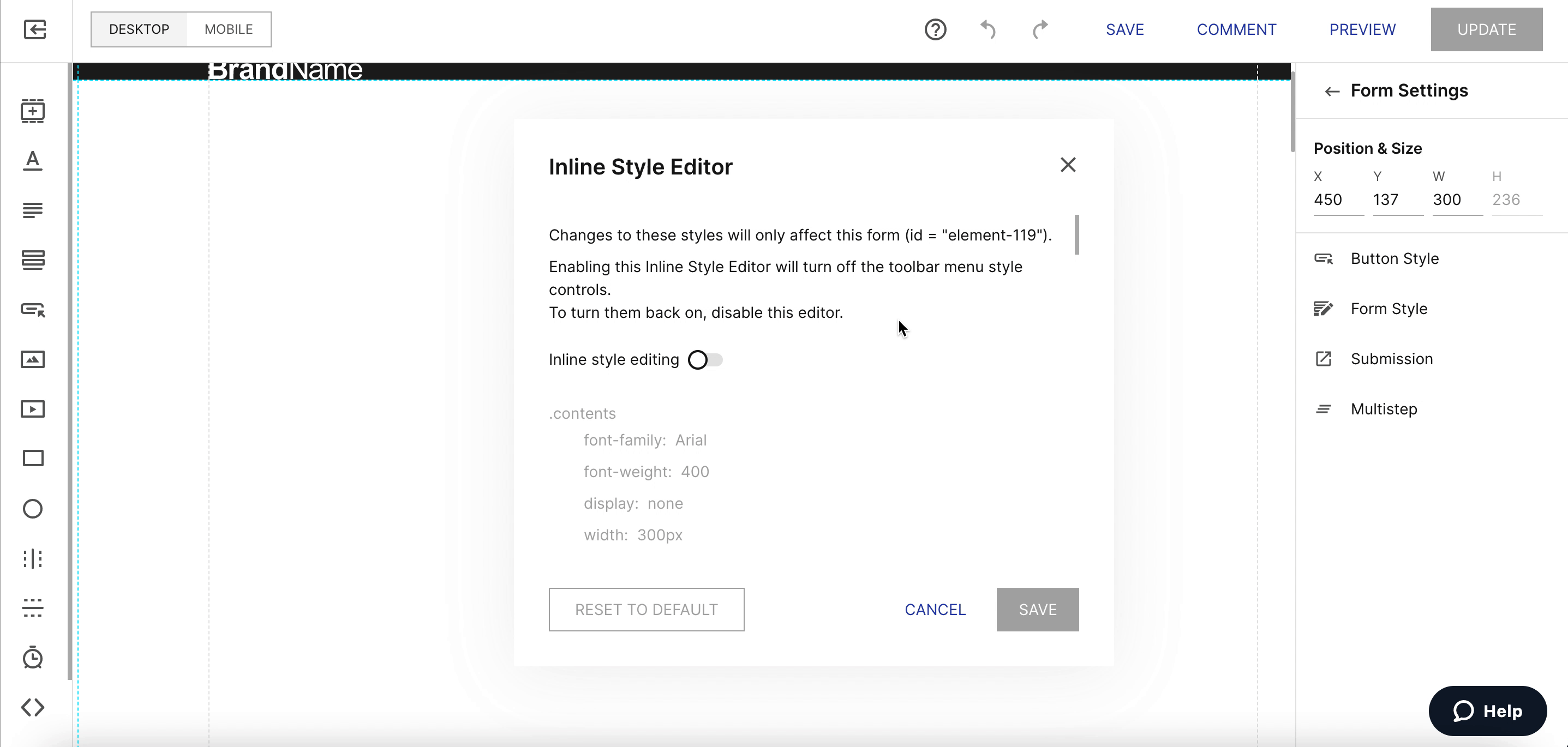Switch to the DESKTOP view tab
The height and width of the screenshot is (747, 1568).
(139, 29)
